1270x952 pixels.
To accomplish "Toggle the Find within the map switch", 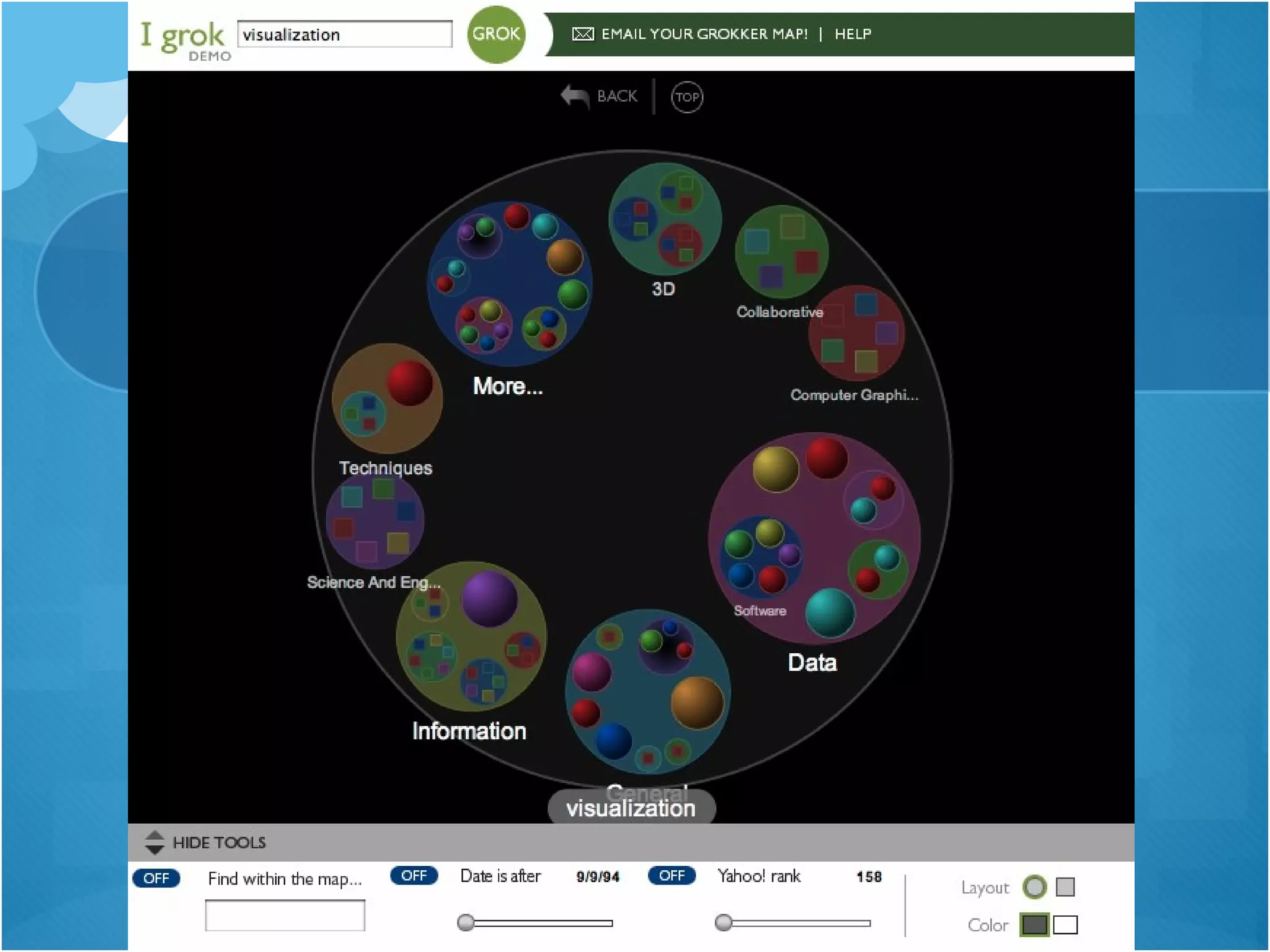I will tap(156, 878).
